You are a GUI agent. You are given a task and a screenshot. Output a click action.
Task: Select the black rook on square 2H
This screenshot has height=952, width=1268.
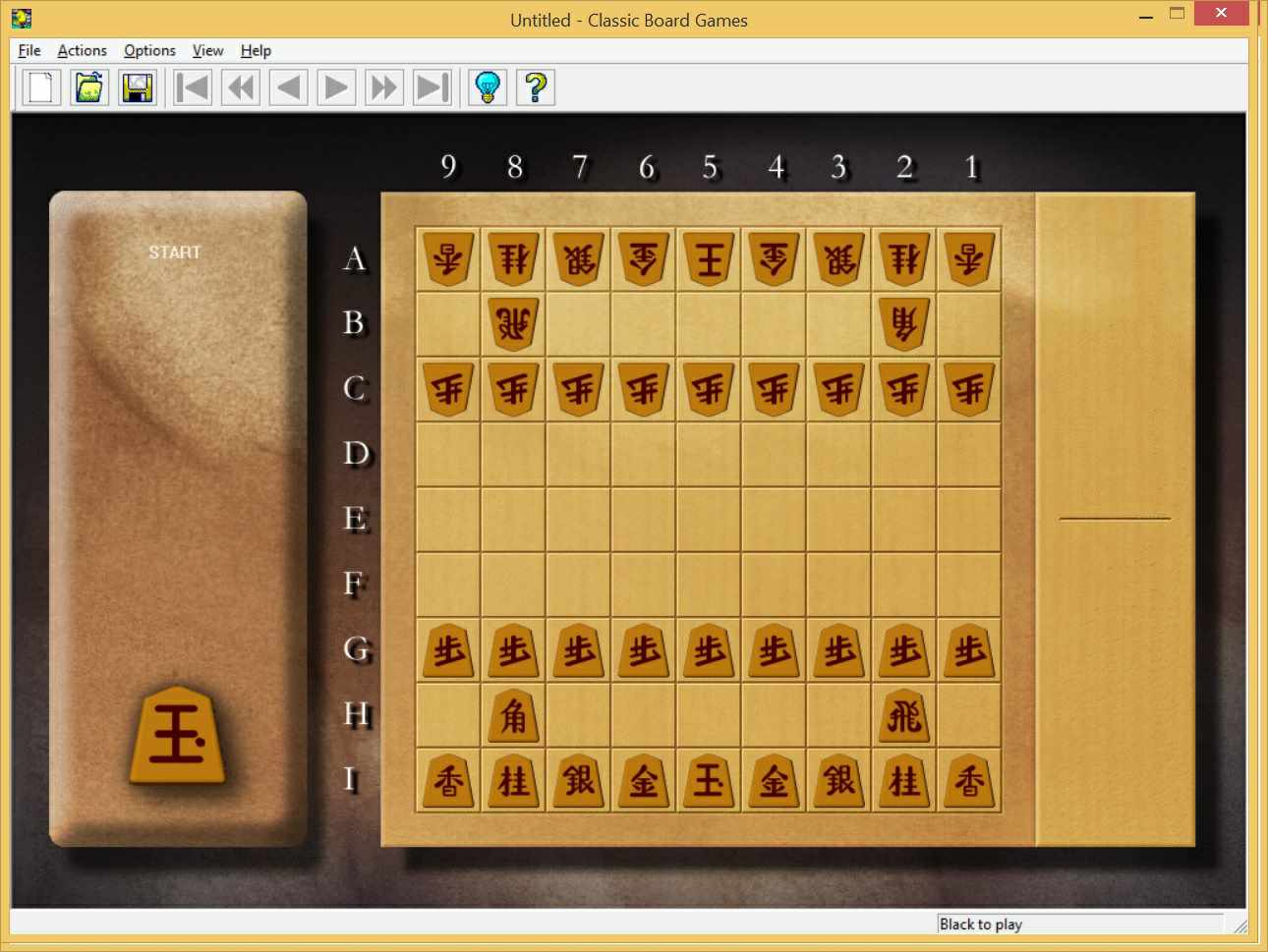pos(904,715)
